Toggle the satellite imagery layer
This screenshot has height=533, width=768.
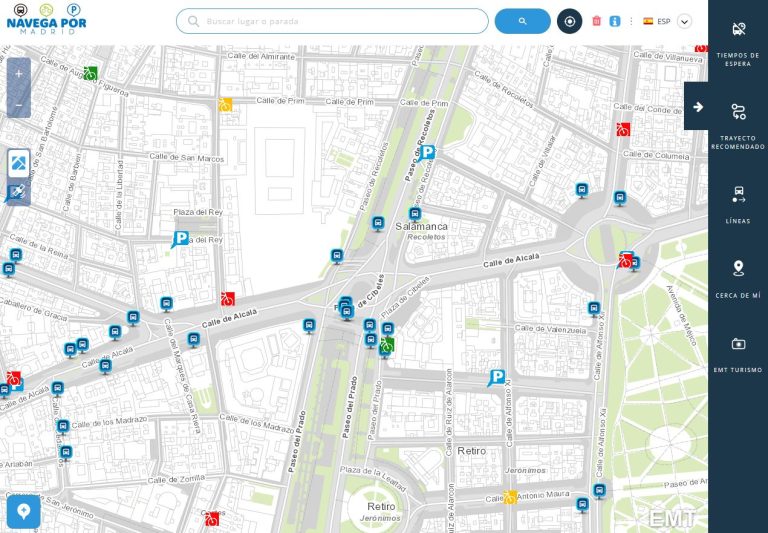[x=19, y=192]
